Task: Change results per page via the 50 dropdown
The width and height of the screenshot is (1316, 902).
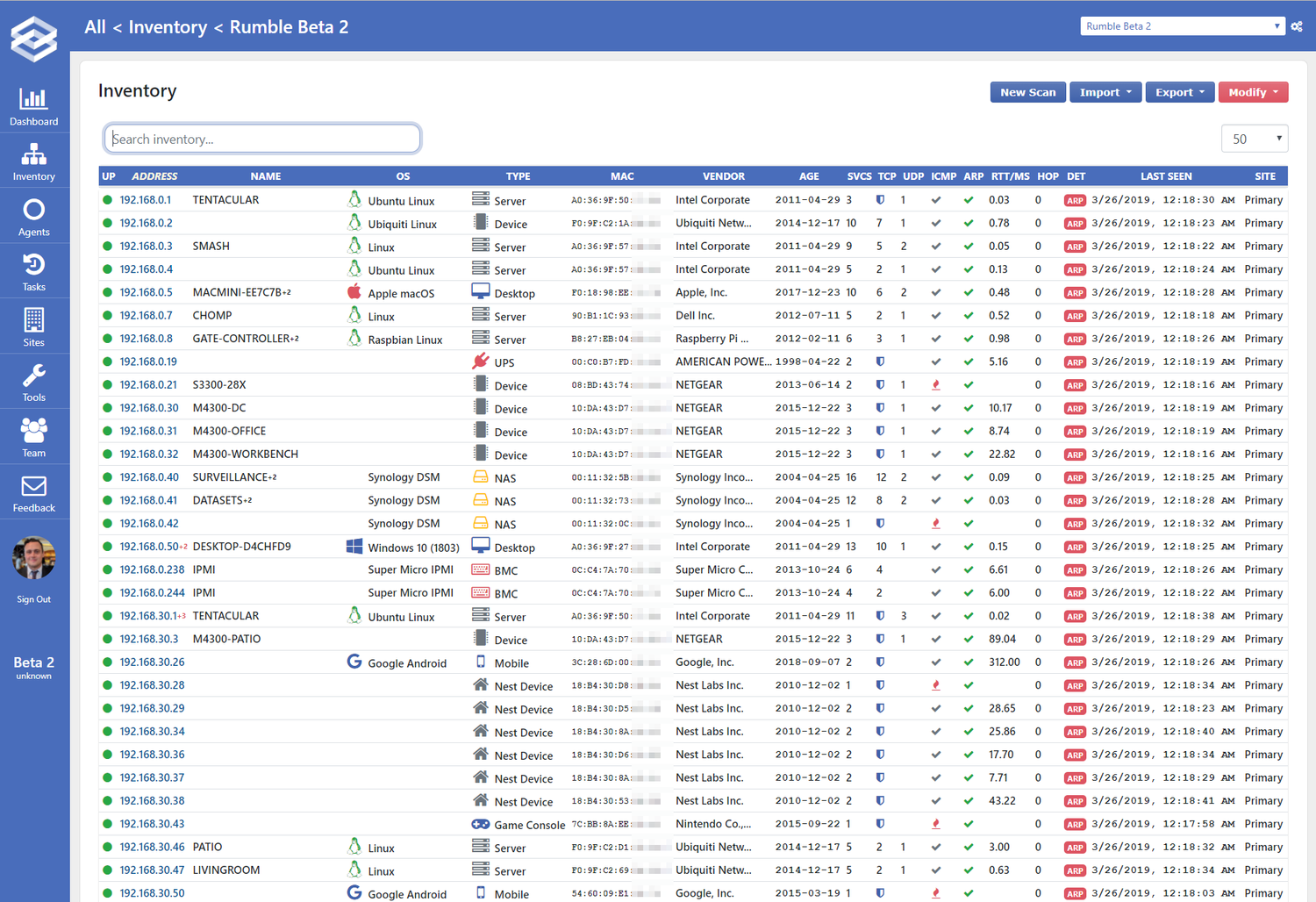Action: 1255,138
